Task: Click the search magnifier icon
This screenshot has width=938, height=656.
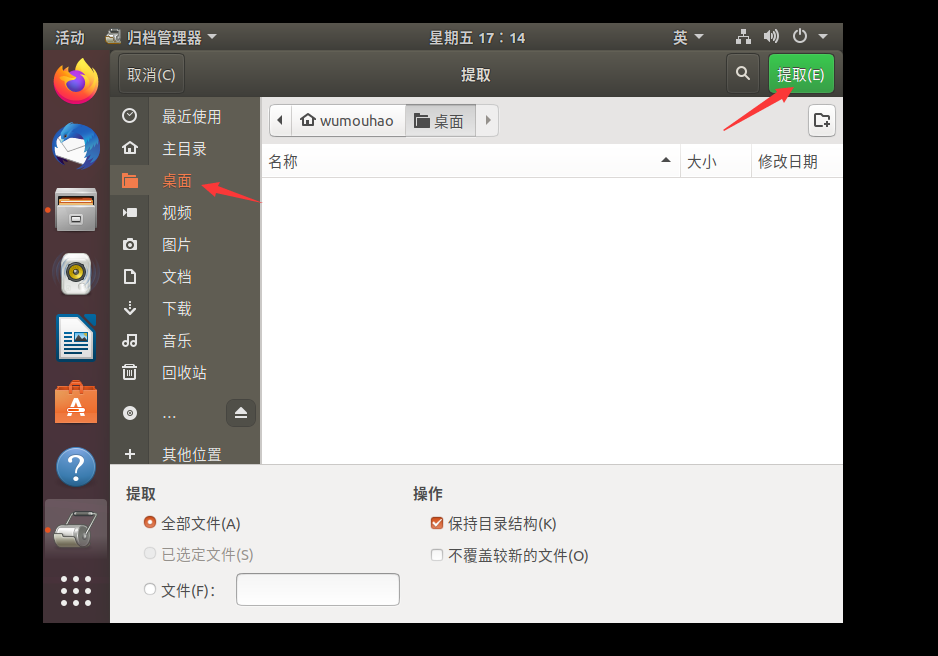Action: (743, 74)
